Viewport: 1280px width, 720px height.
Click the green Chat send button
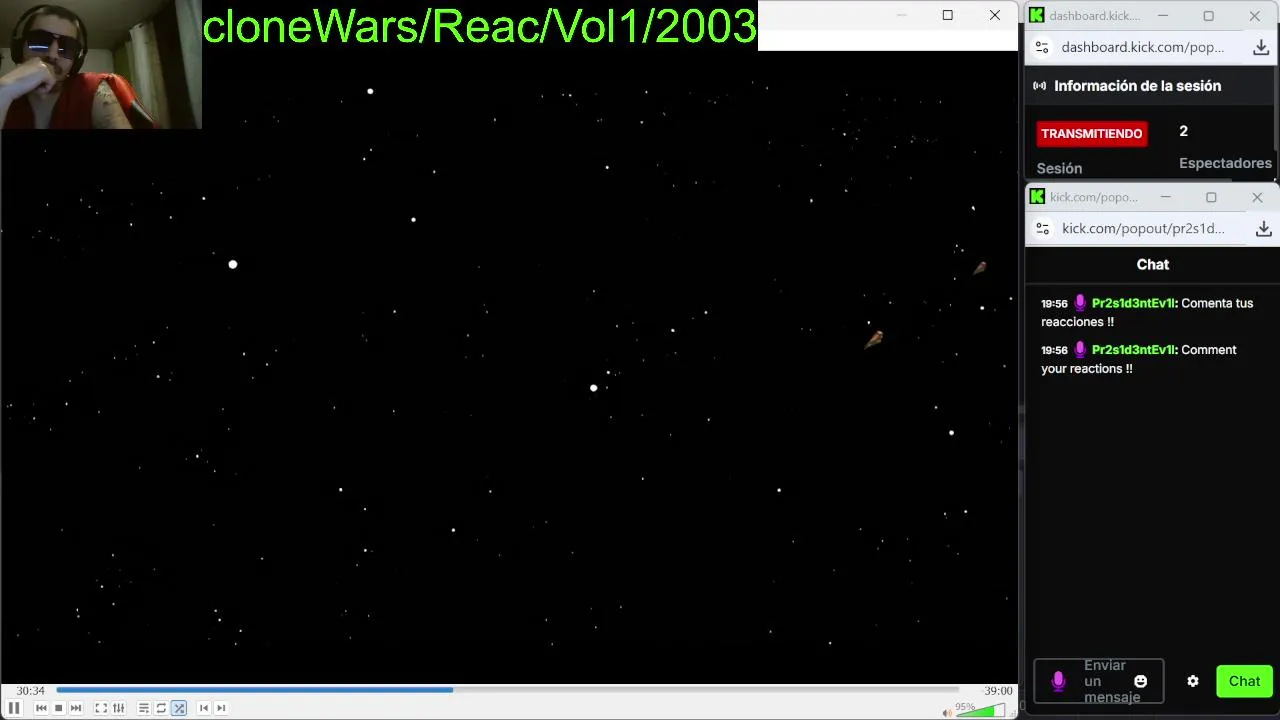(x=1244, y=681)
